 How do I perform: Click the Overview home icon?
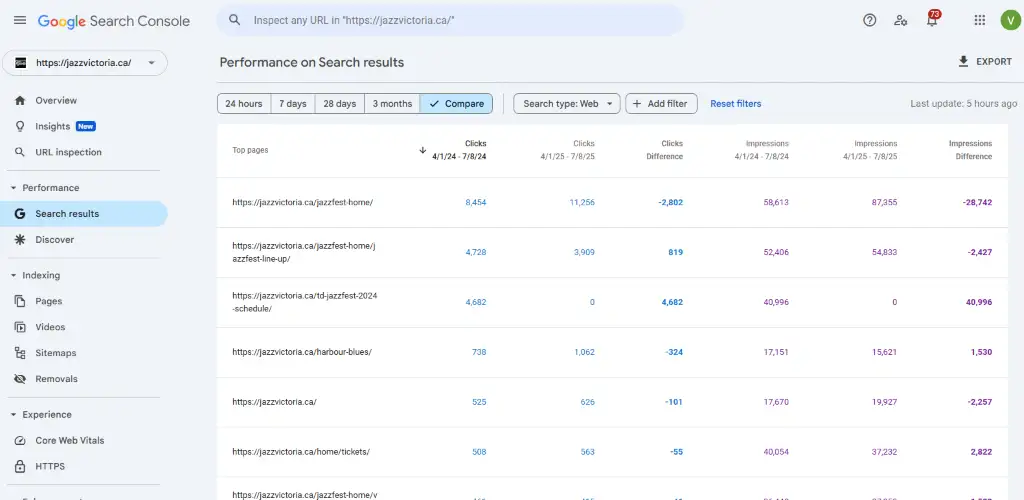[20, 101]
